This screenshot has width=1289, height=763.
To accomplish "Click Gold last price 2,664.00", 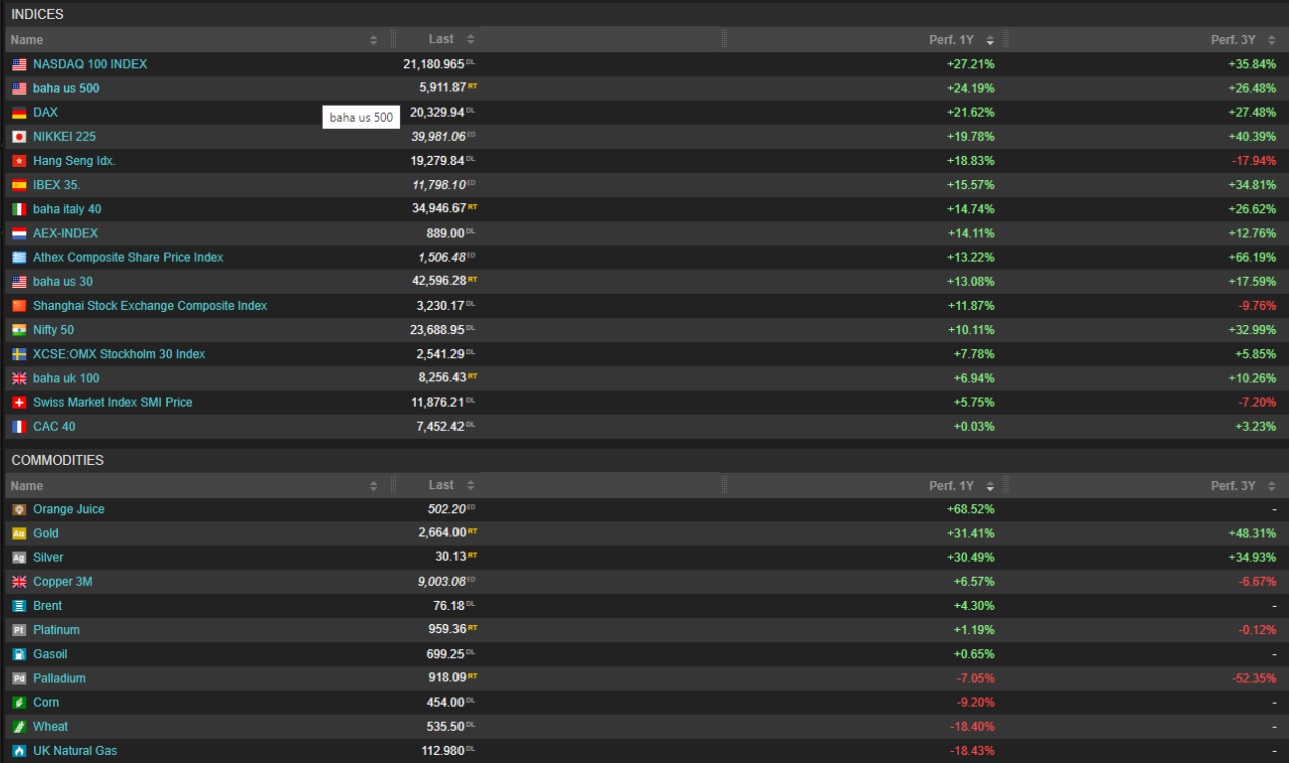I will [442, 534].
